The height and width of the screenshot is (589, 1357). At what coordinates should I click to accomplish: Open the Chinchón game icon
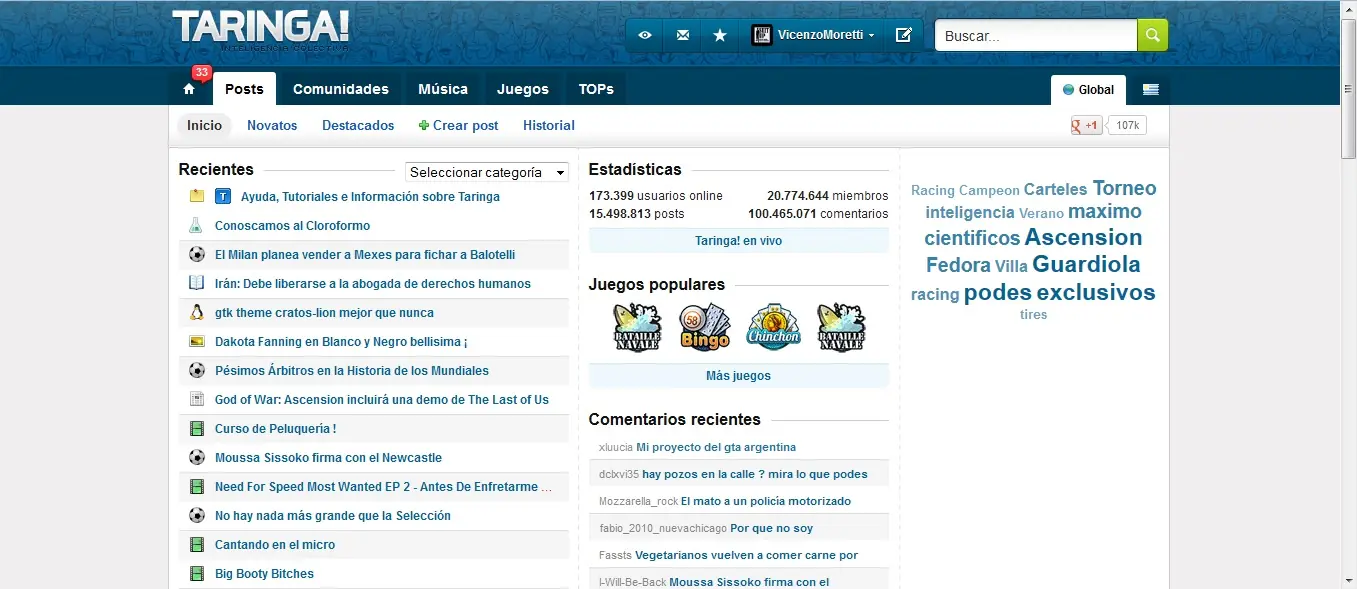tap(773, 328)
